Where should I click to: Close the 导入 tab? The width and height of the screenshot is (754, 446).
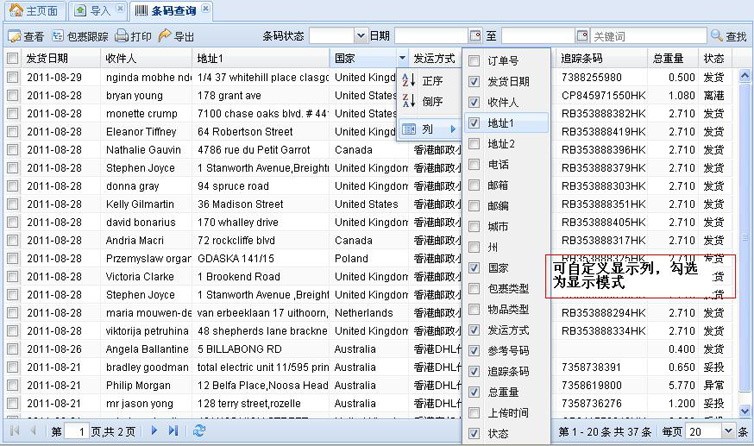tap(120, 8)
